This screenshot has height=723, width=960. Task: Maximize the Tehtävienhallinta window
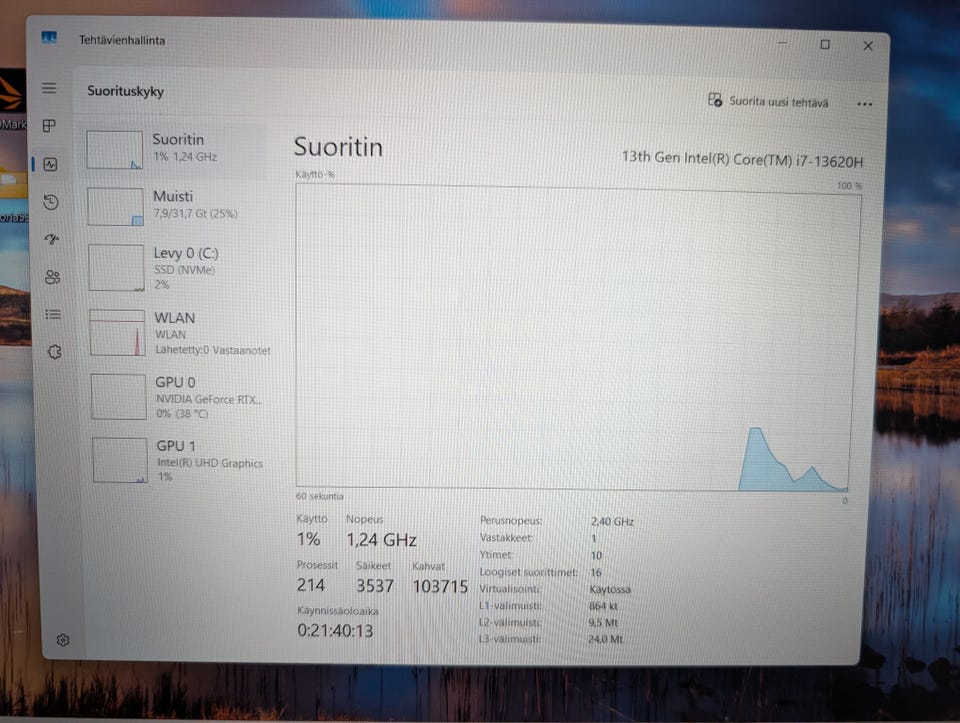click(x=825, y=45)
